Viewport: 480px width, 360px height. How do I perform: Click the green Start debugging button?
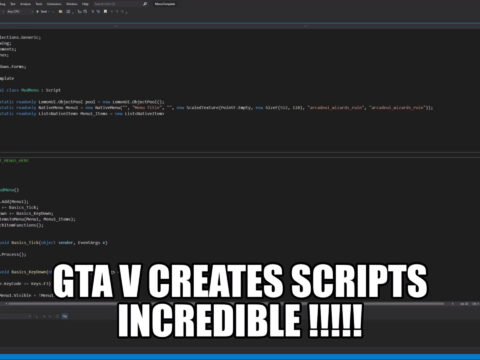click(x=42, y=12)
